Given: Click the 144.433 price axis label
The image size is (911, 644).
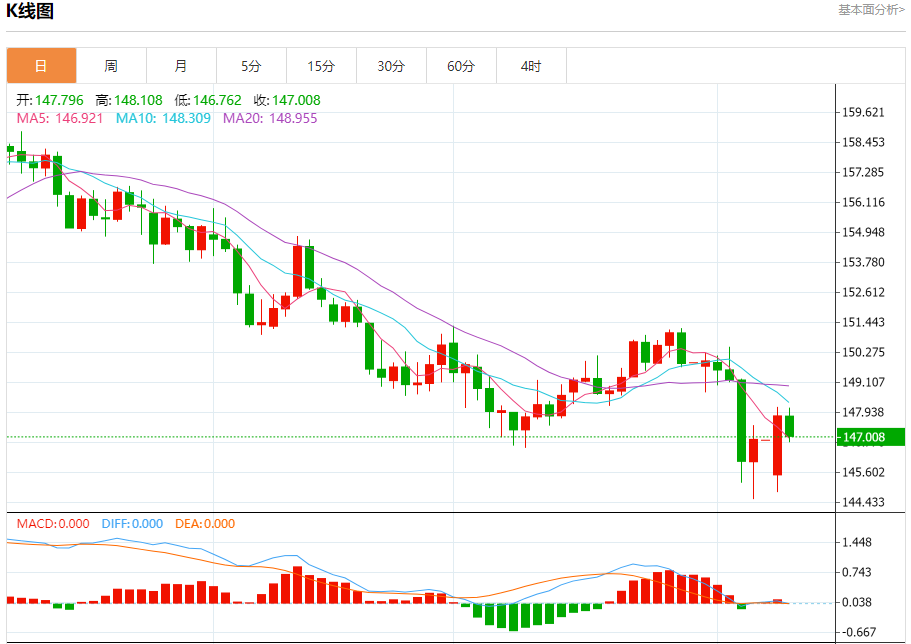Looking at the screenshot, I should [x=863, y=502].
